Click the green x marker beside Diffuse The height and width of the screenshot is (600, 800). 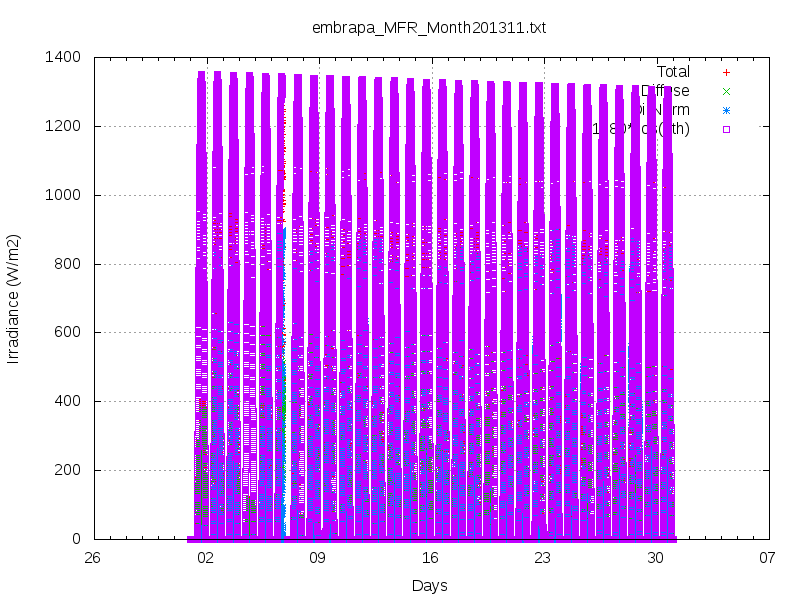click(726, 91)
